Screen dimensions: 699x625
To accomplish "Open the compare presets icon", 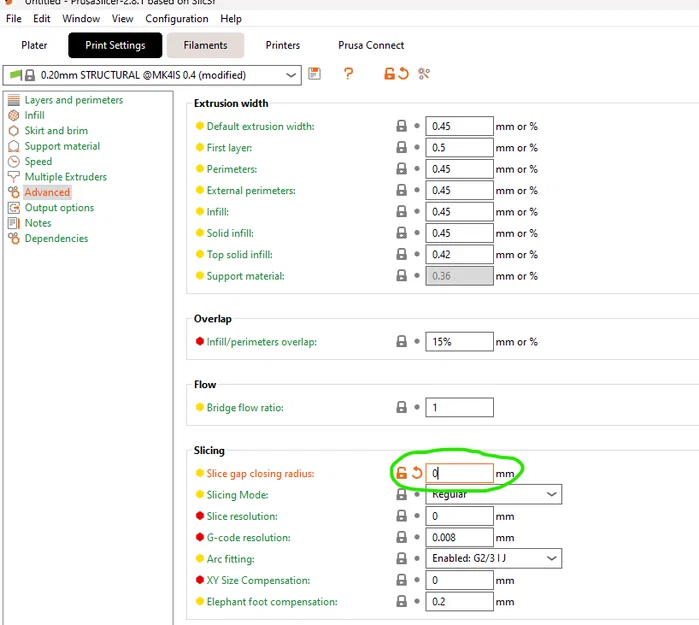I will pyautogui.click(x=424, y=74).
